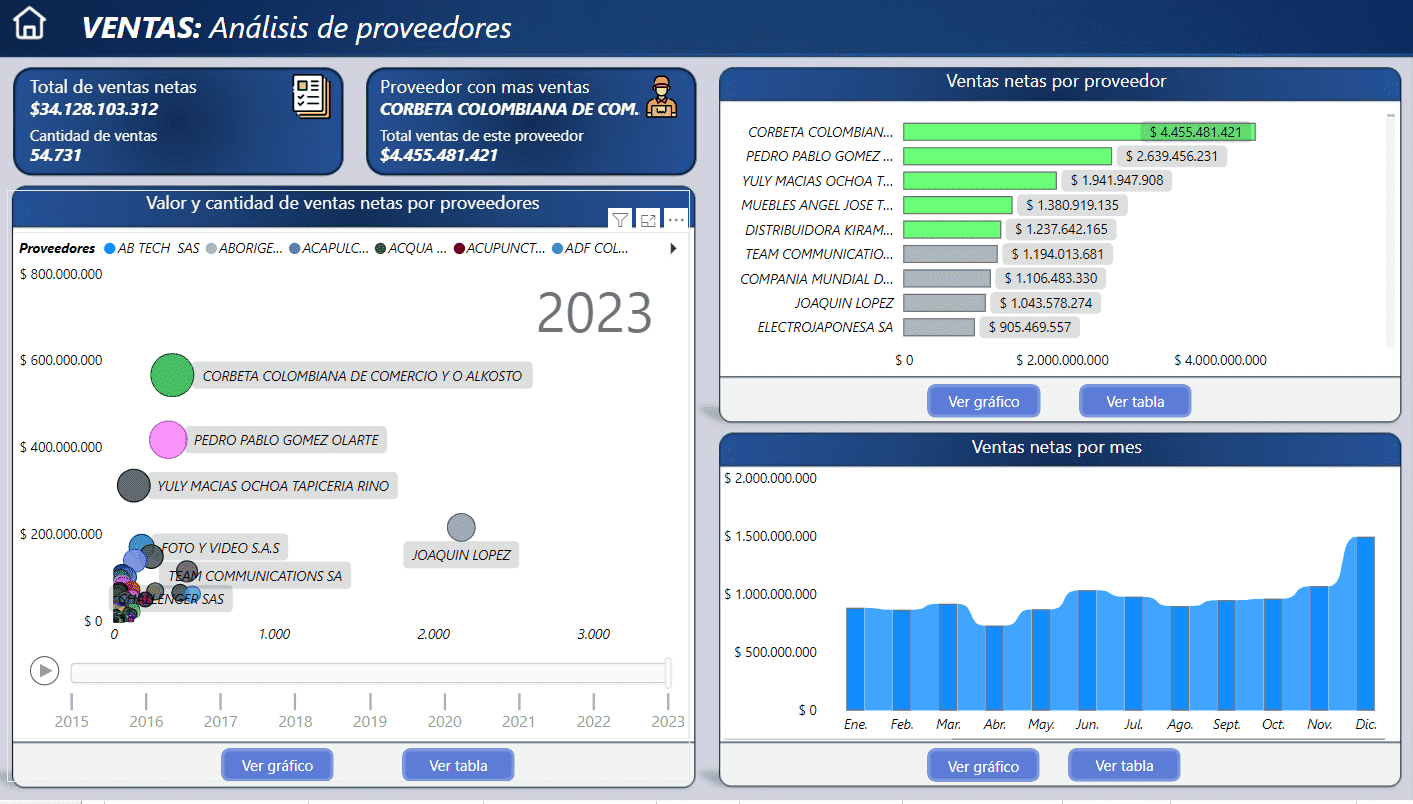This screenshot has width=1413, height=804.
Task: Select 2016 on the year timeline
Action: (x=146, y=722)
